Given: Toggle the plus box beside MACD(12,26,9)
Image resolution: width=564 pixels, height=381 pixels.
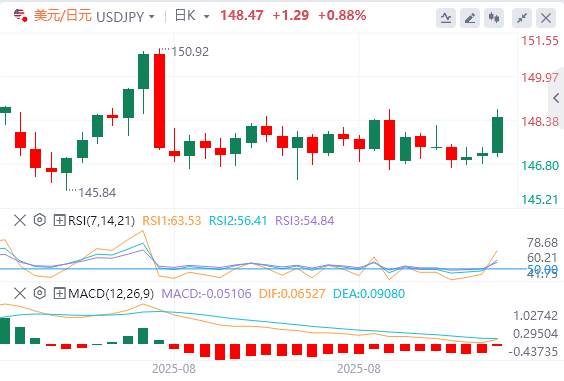Looking at the screenshot, I should pyautogui.click(x=59, y=294).
